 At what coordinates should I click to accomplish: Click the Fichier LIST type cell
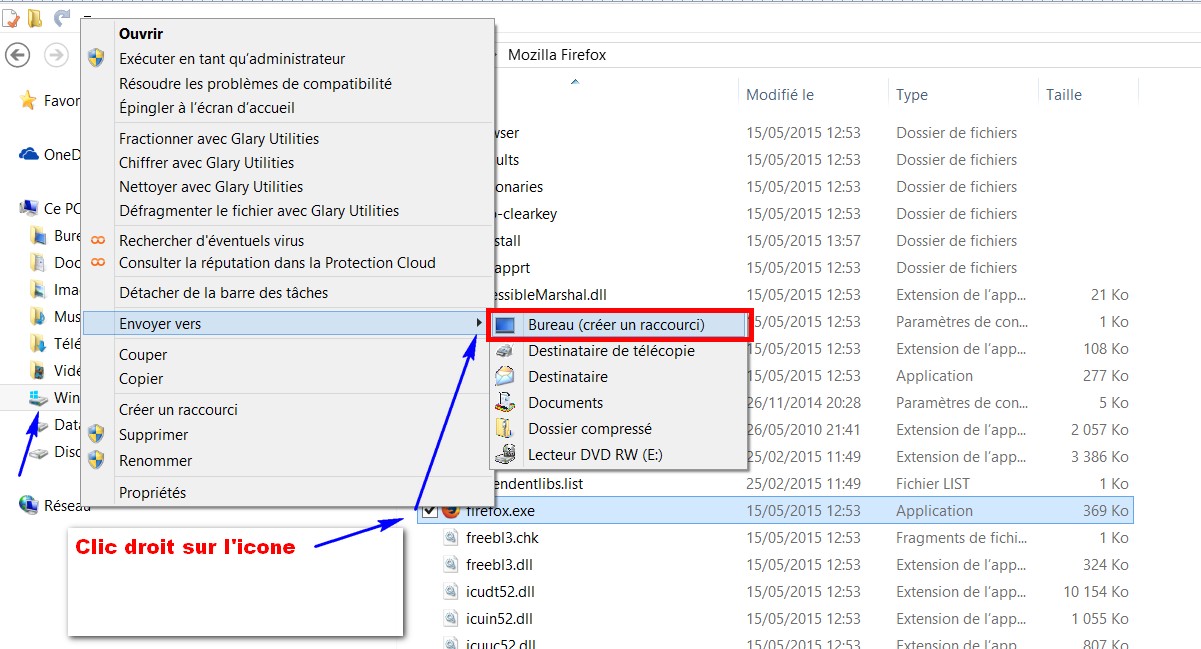[x=934, y=484]
